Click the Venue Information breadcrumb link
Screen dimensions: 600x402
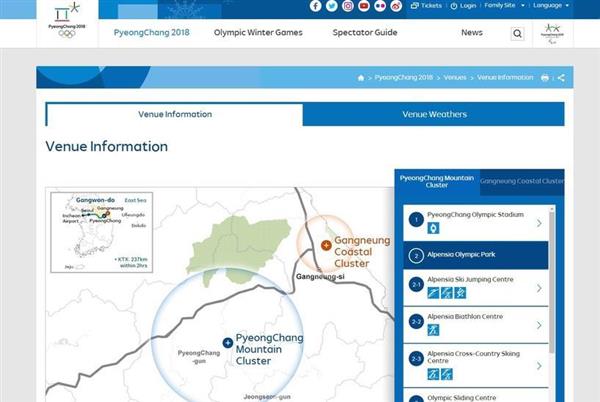tap(505, 77)
